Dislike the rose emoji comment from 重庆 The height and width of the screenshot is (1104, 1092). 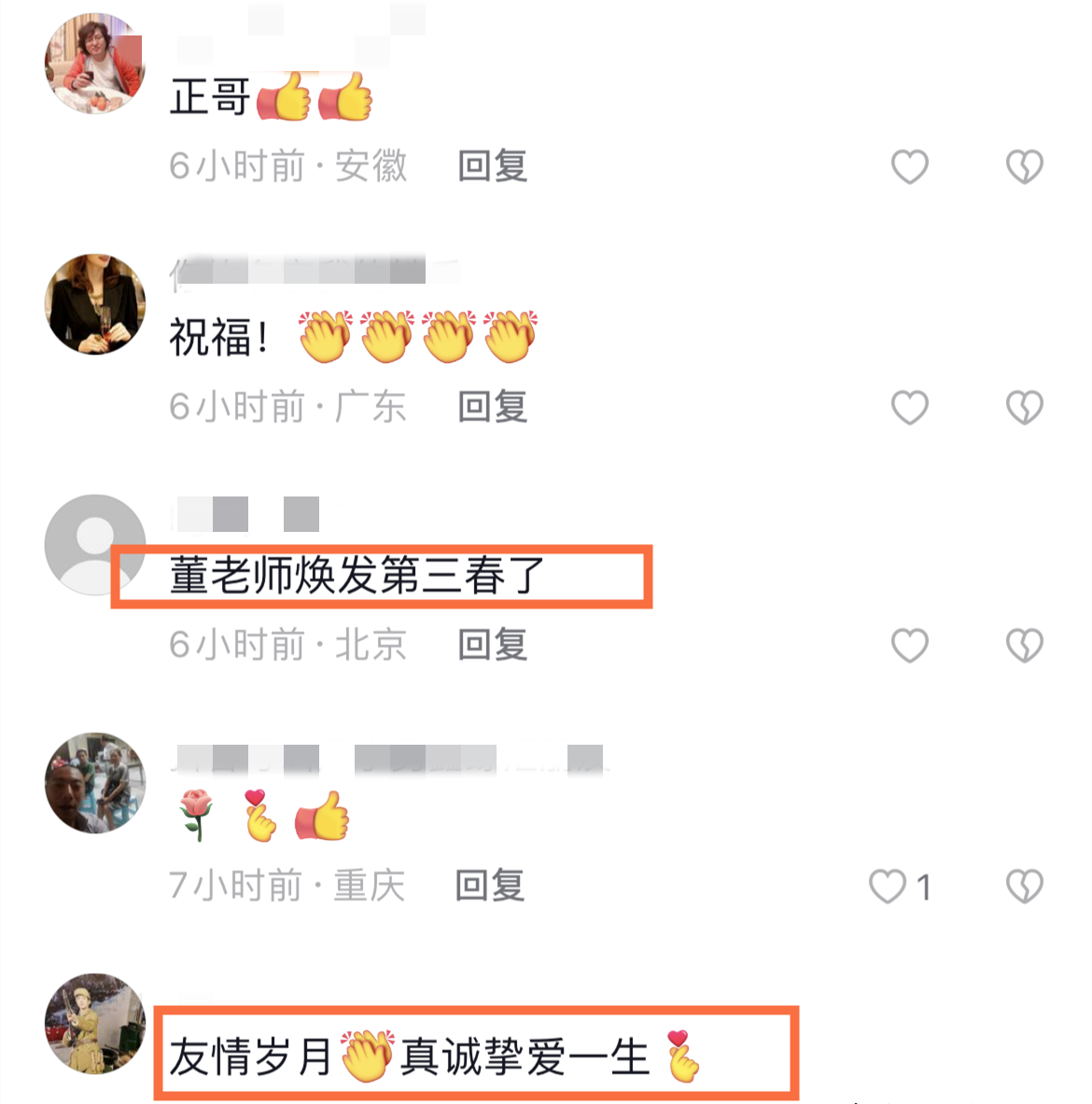[1025, 886]
